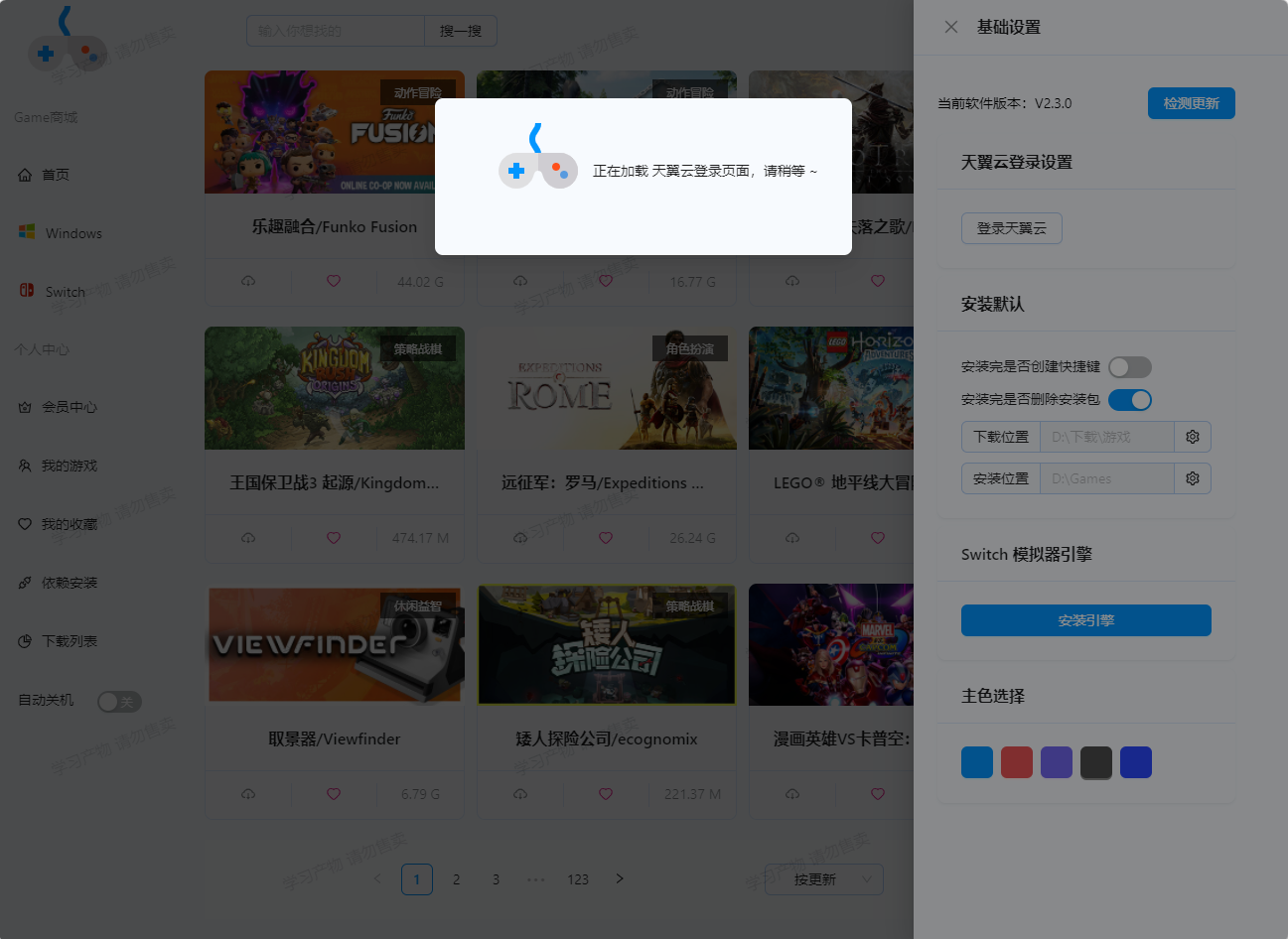This screenshot has width=1288, height=939.
Task: Favorite Funko Fusion with heart icon
Action: coord(334,281)
